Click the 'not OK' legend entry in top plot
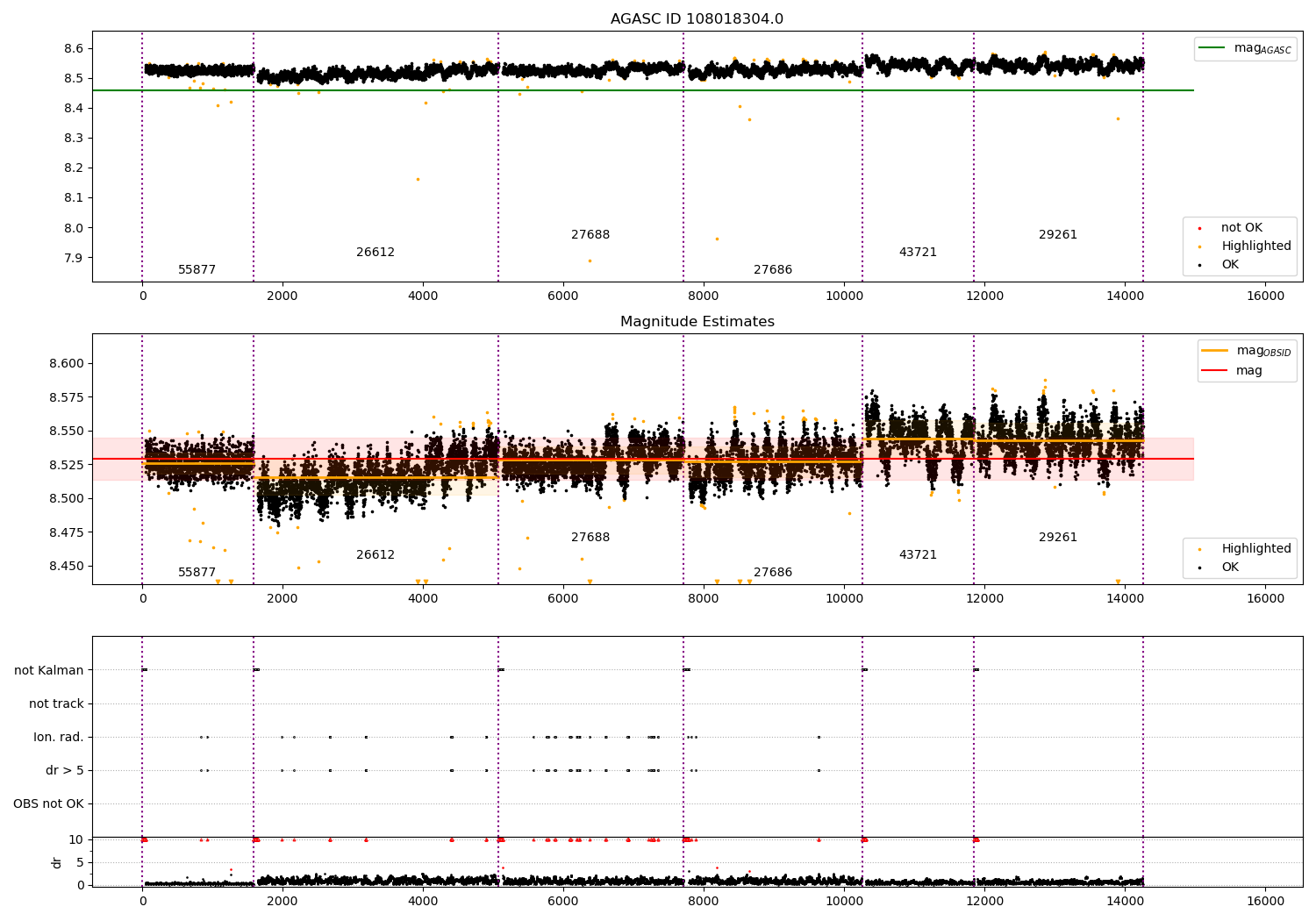This screenshot has height=921, width=1316. click(x=1241, y=227)
